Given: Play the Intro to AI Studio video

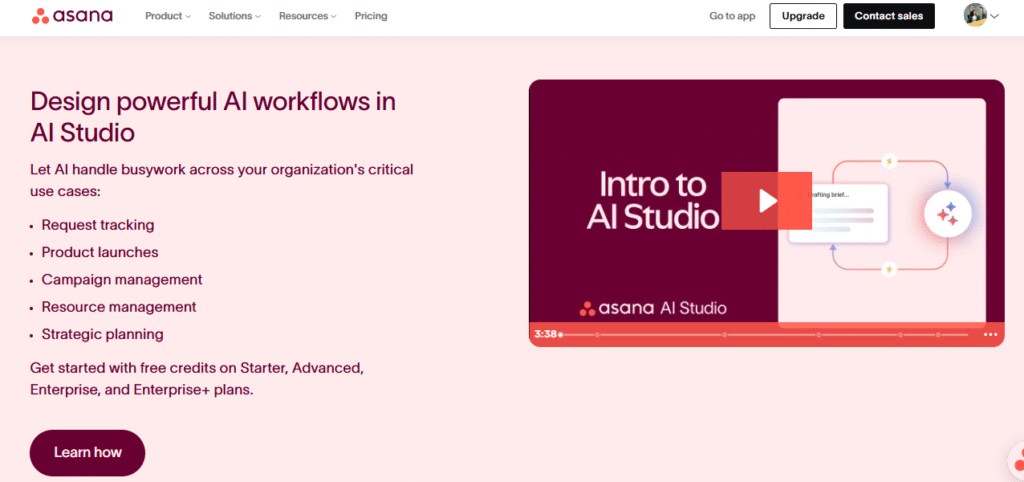Looking at the screenshot, I should coord(767,201).
